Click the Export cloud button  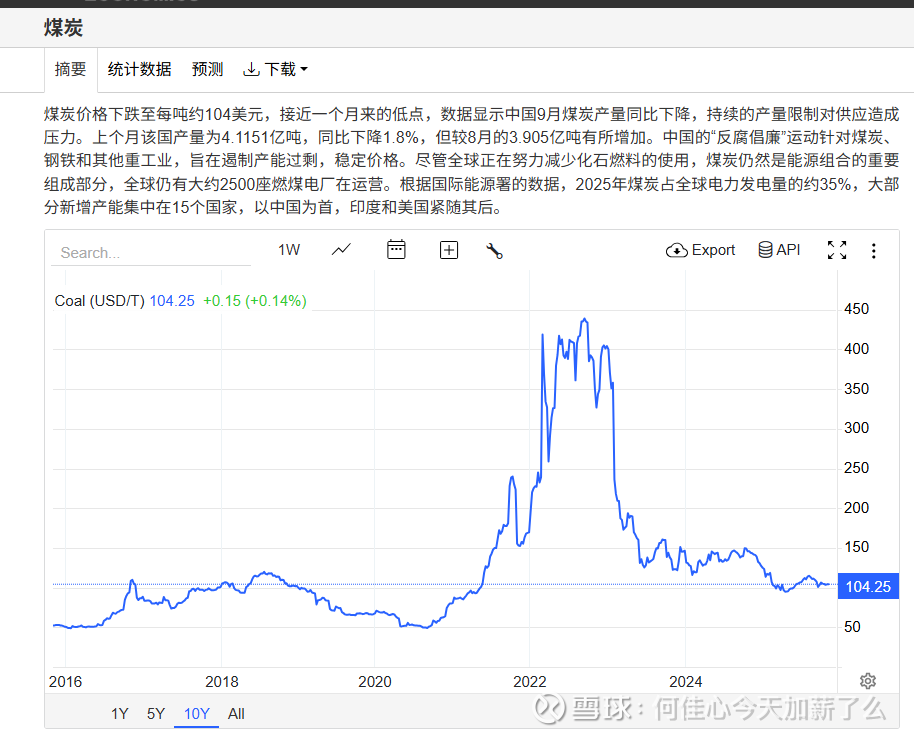700,250
